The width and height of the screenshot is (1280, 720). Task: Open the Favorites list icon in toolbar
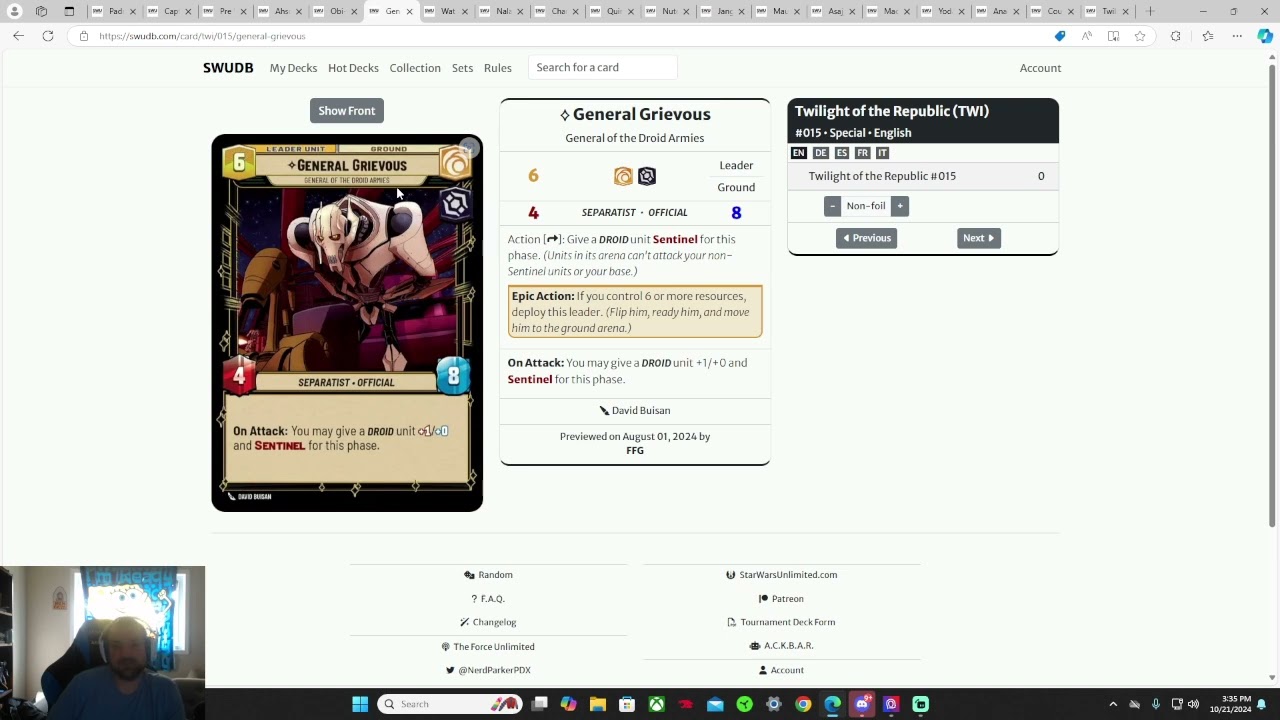(x=1208, y=36)
